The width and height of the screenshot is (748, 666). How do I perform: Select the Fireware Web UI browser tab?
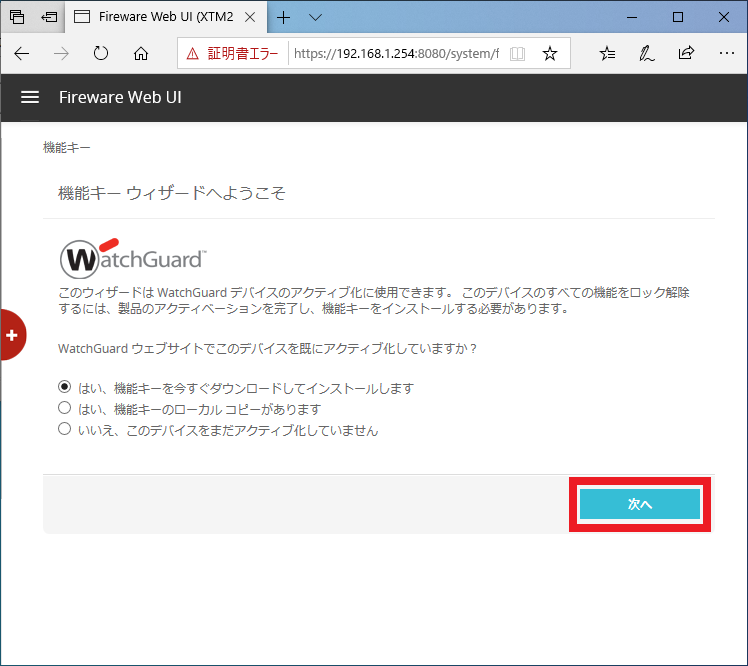166,17
